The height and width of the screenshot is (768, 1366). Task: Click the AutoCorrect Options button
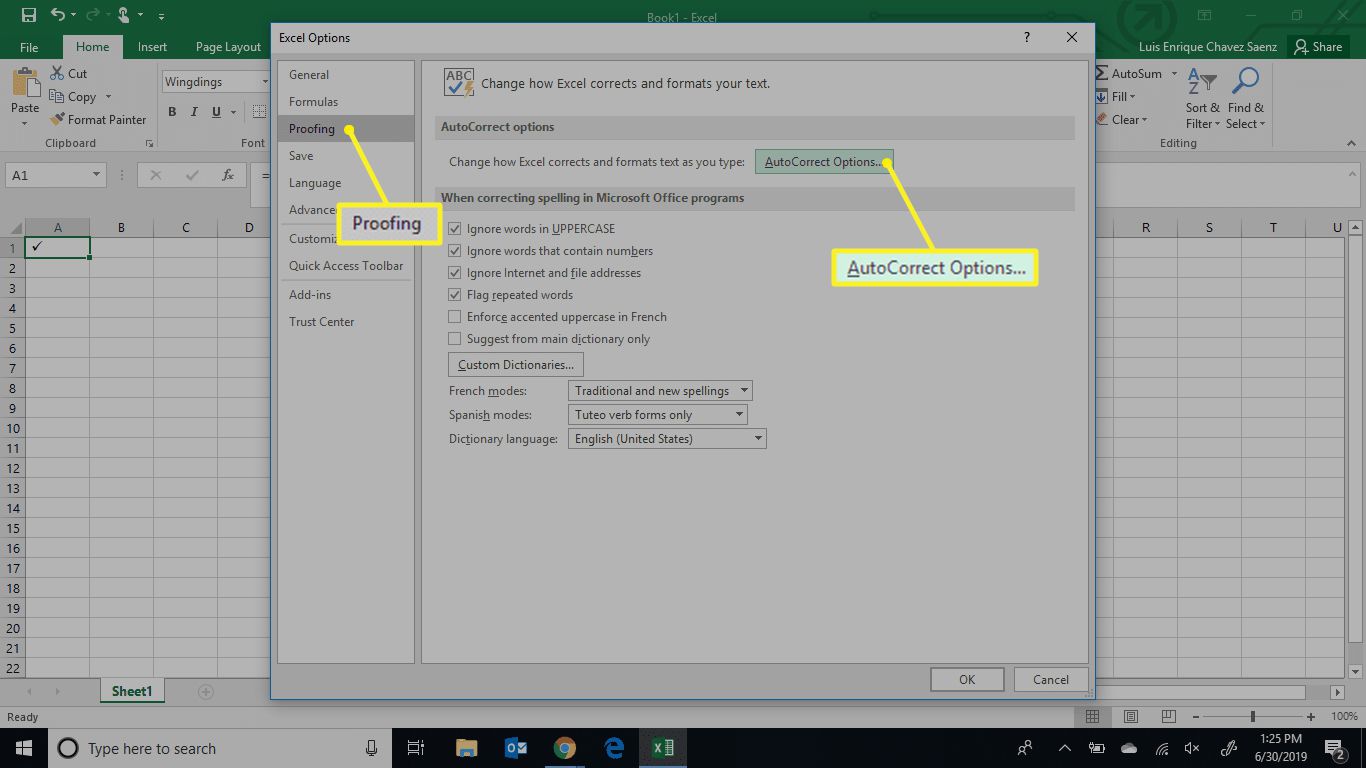click(x=824, y=162)
